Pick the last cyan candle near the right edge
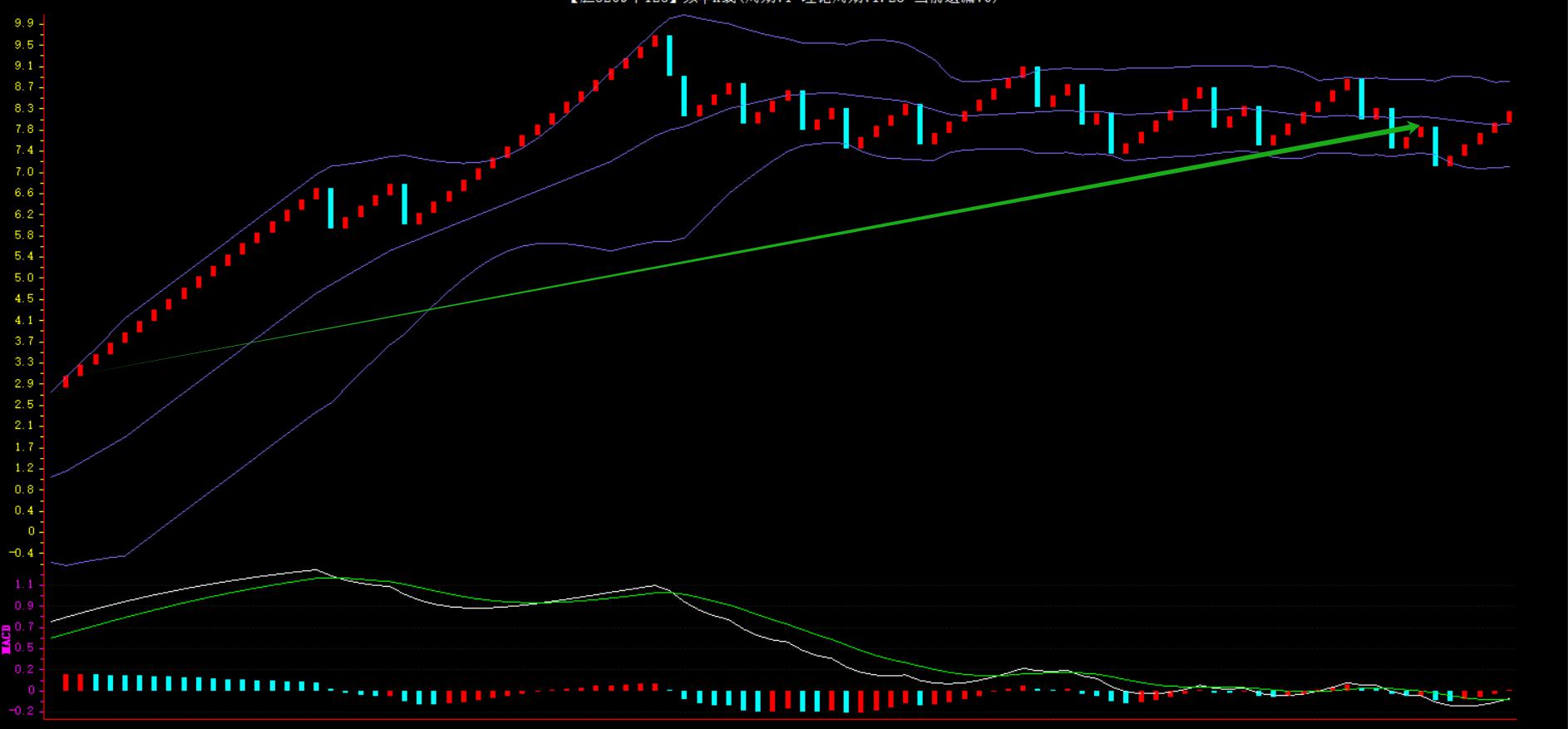This screenshot has width=1568, height=729. 1435,146
